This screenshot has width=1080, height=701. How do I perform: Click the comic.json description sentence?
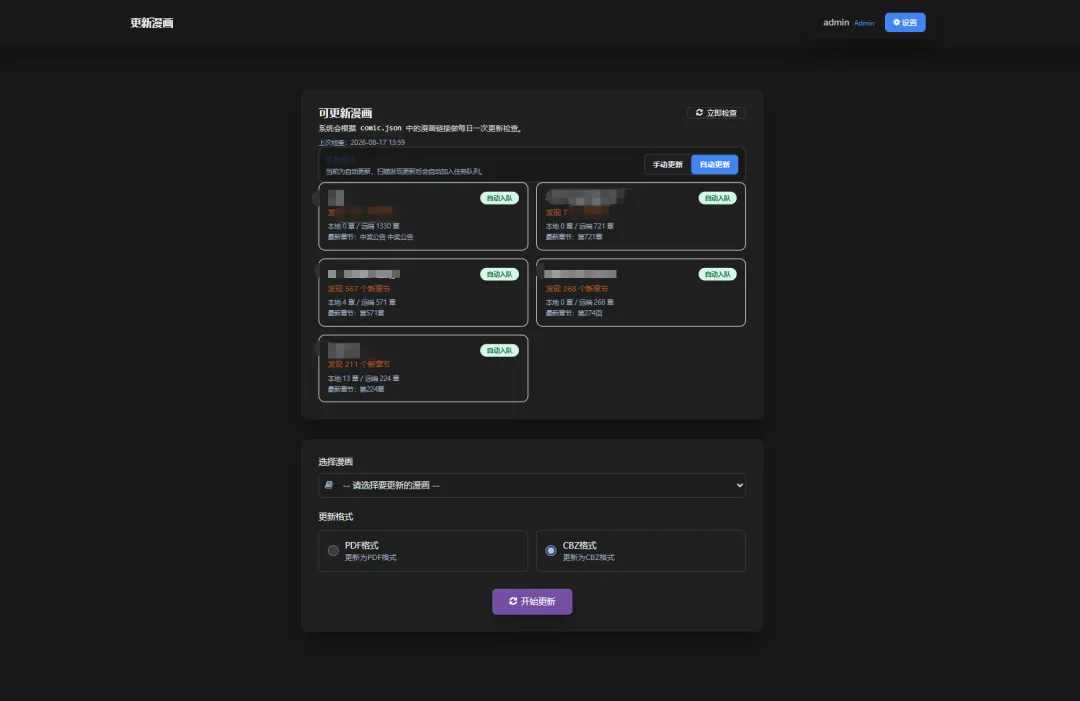[x=419, y=129]
